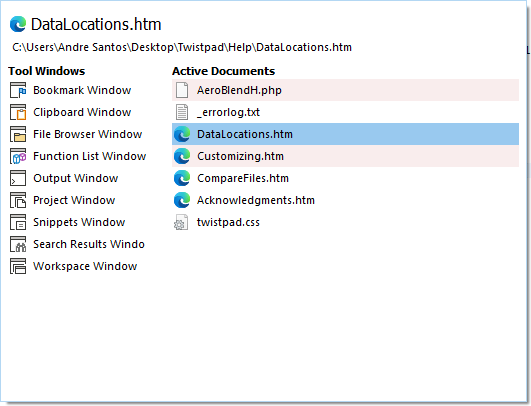
Task: Click the Function List Window icon
Action: click(18, 156)
